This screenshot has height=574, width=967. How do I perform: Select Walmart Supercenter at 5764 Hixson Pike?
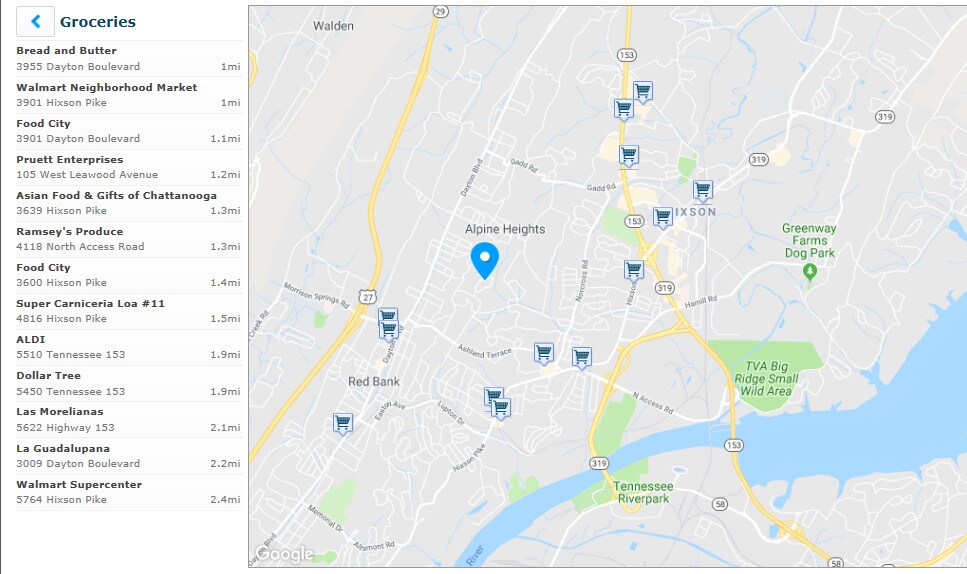point(129,492)
